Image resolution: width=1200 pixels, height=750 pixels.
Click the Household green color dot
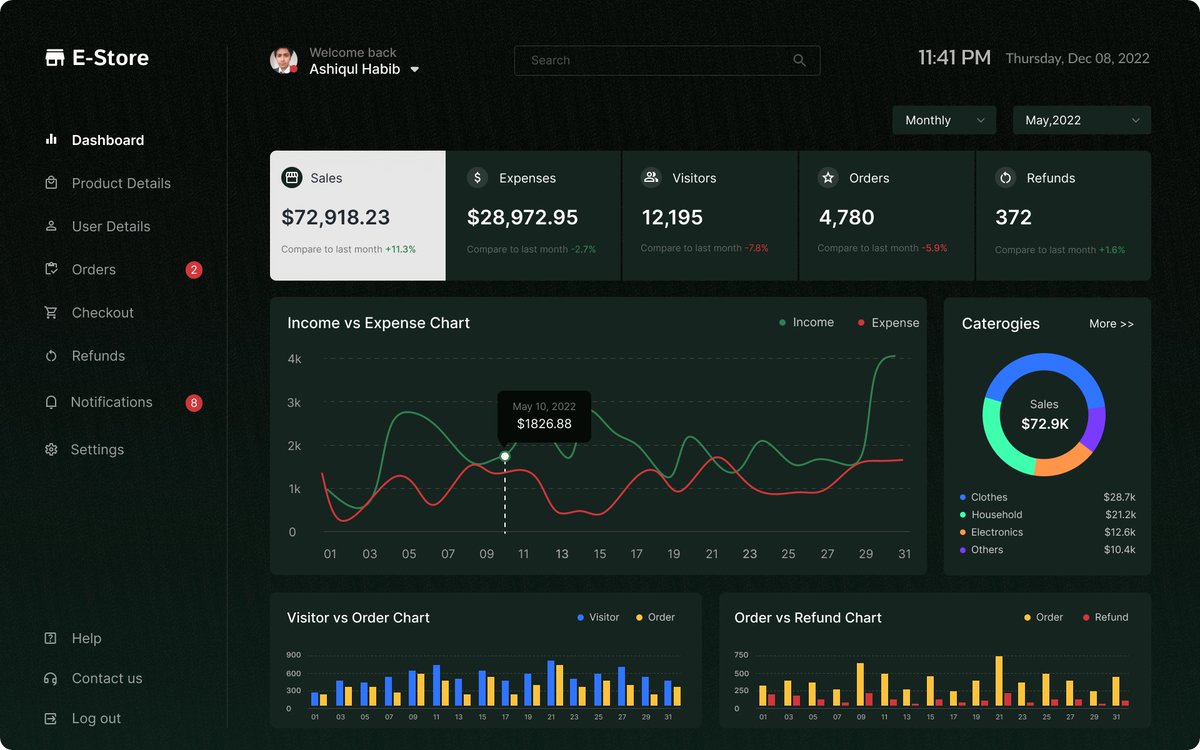(963, 515)
